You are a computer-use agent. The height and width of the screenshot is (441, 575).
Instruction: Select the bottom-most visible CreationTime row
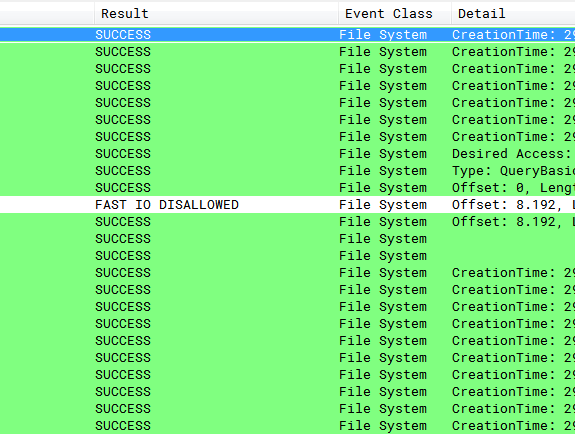point(288,426)
